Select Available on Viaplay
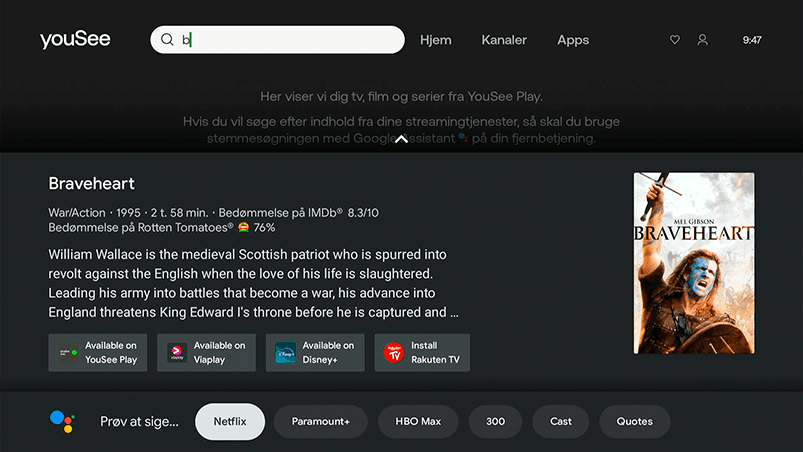 click(x=206, y=353)
